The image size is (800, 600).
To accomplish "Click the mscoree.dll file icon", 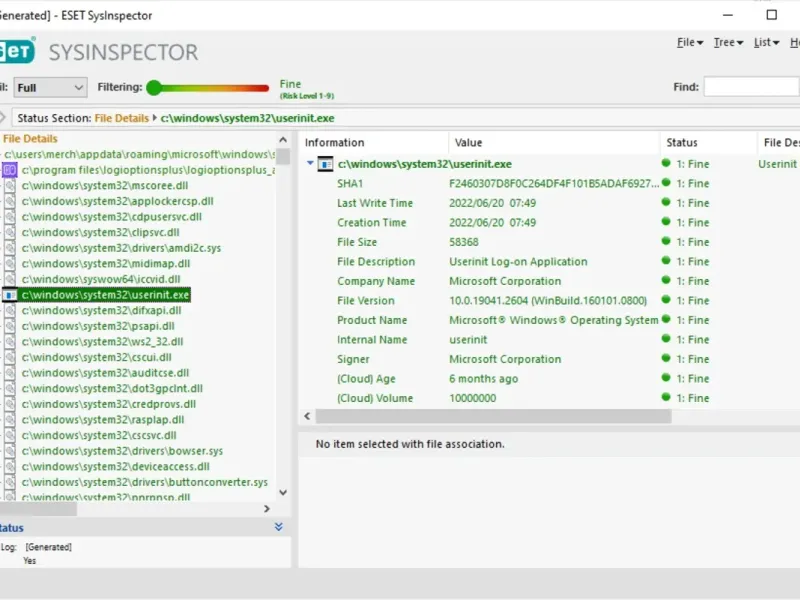I will (10, 186).
